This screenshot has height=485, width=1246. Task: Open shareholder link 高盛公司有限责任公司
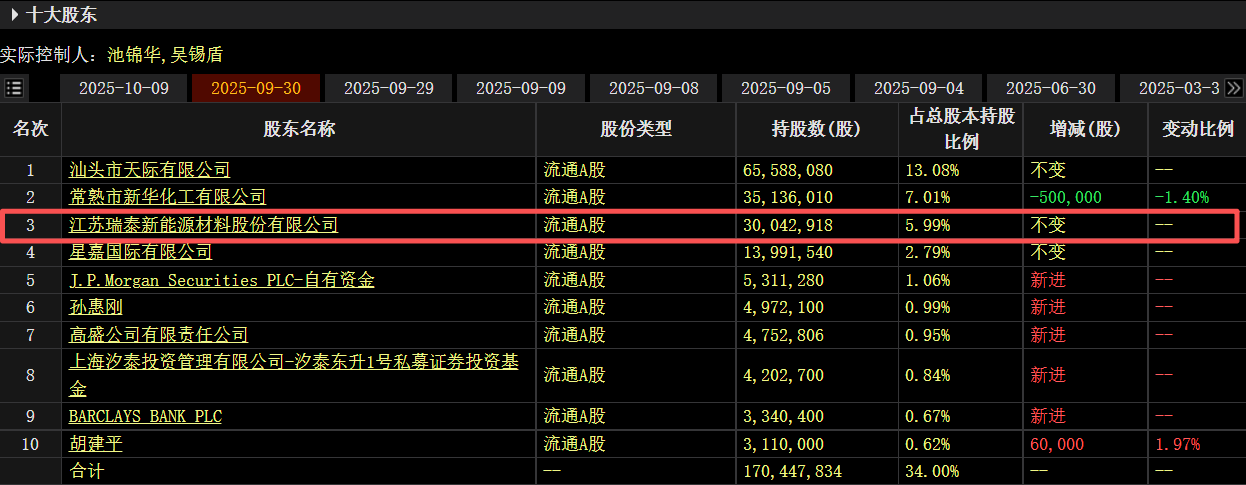coord(158,335)
